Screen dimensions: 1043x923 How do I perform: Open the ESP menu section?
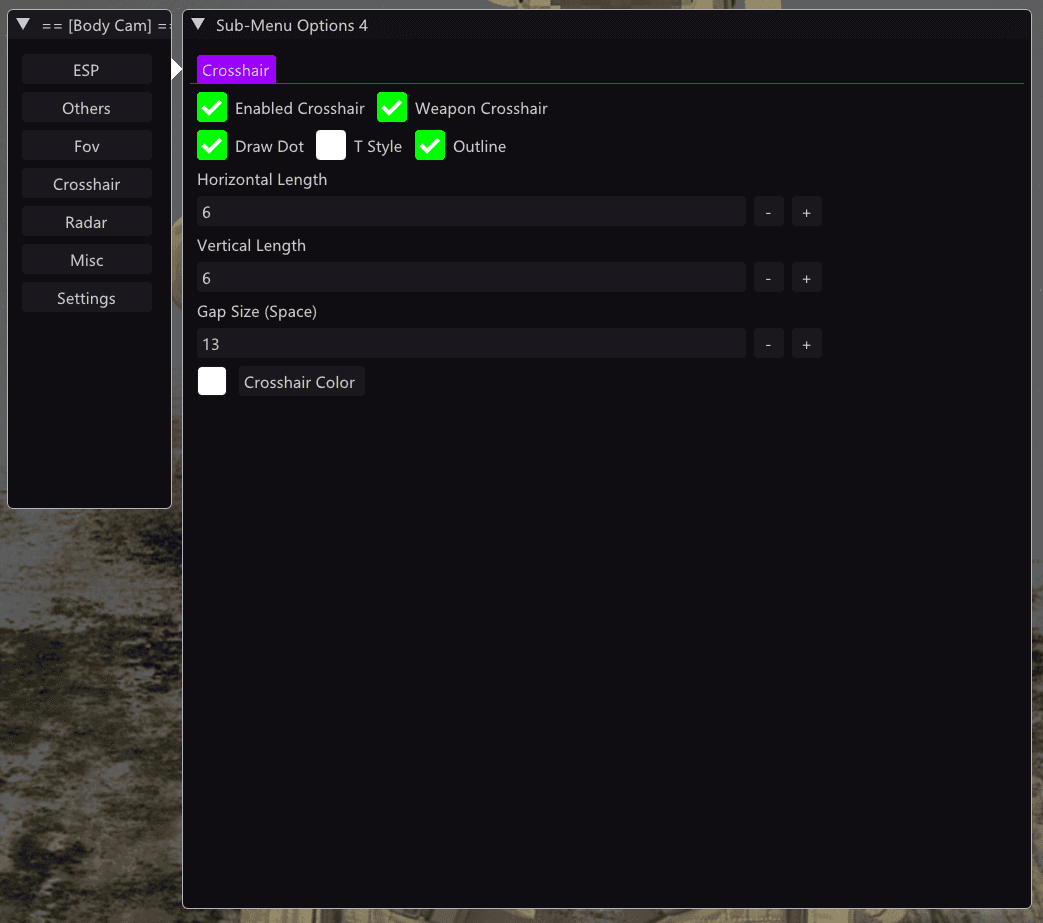[x=86, y=70]
